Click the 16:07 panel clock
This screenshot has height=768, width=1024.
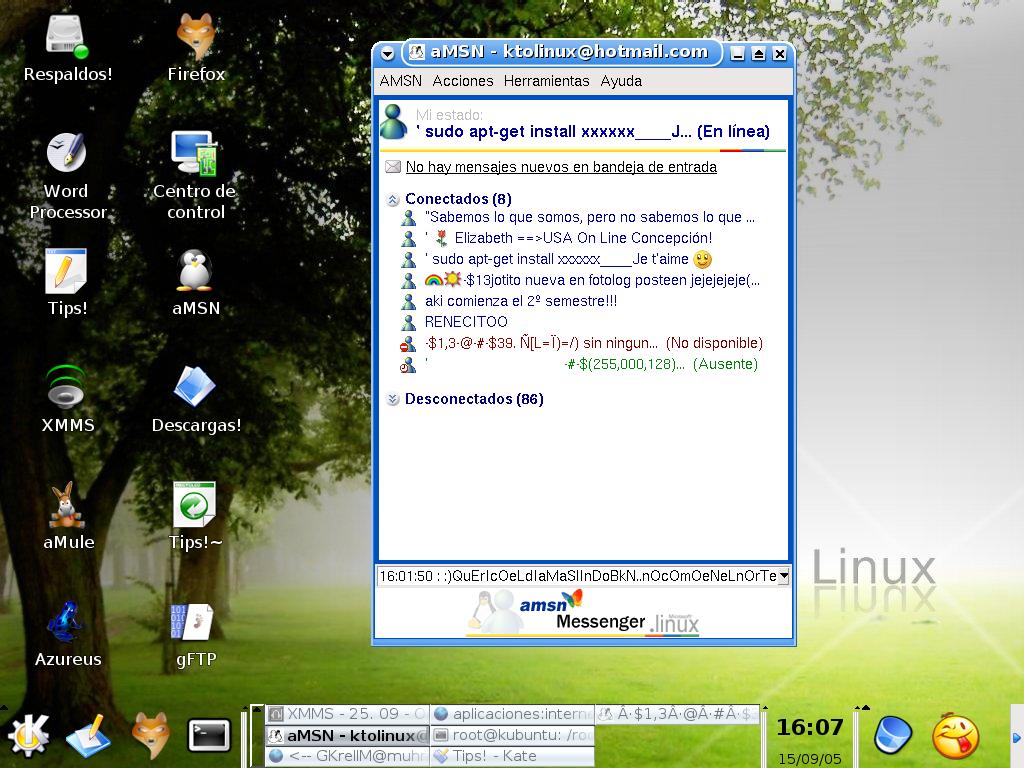coord(809,728)
